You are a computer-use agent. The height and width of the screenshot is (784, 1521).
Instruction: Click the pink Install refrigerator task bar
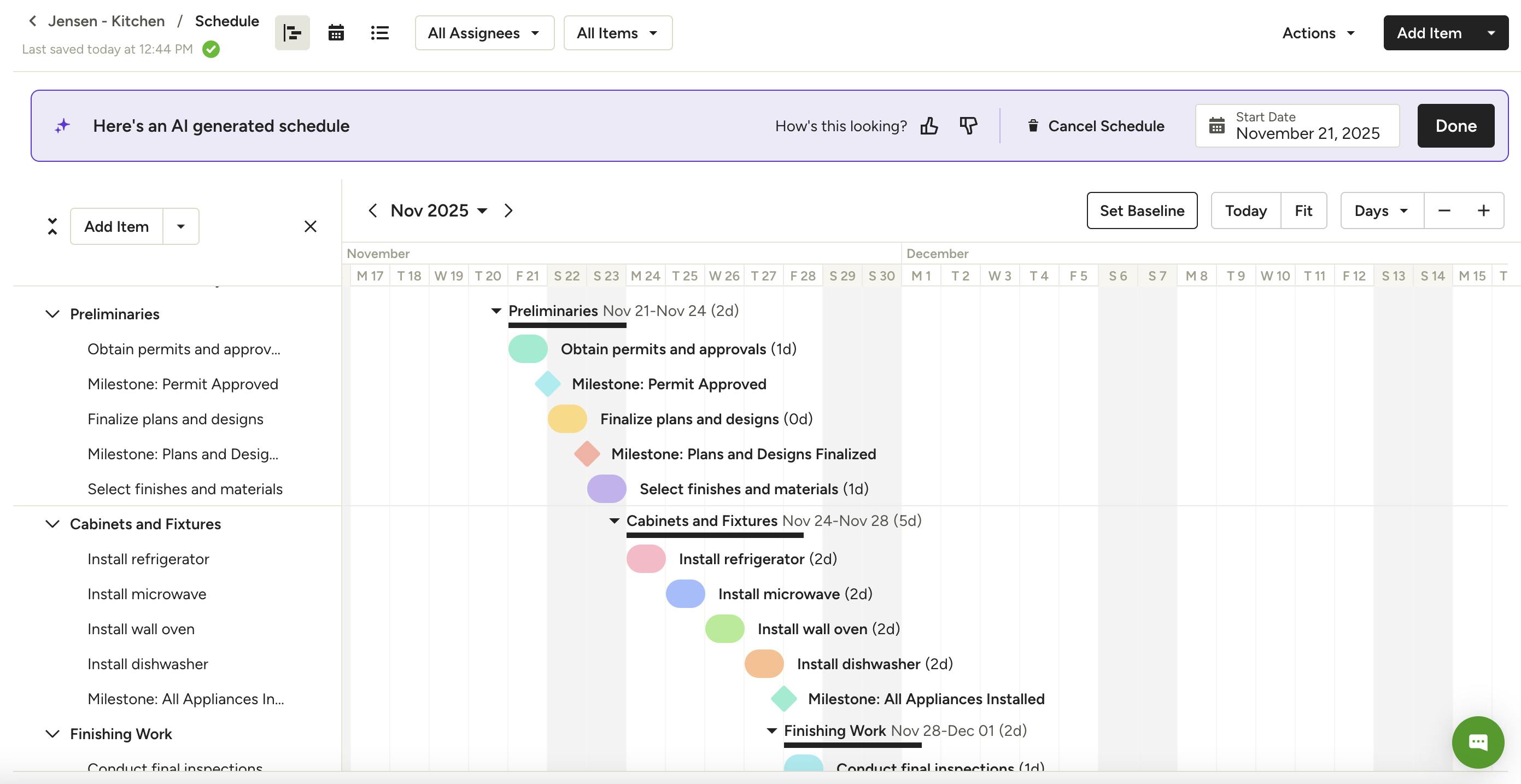coord(646,559)
